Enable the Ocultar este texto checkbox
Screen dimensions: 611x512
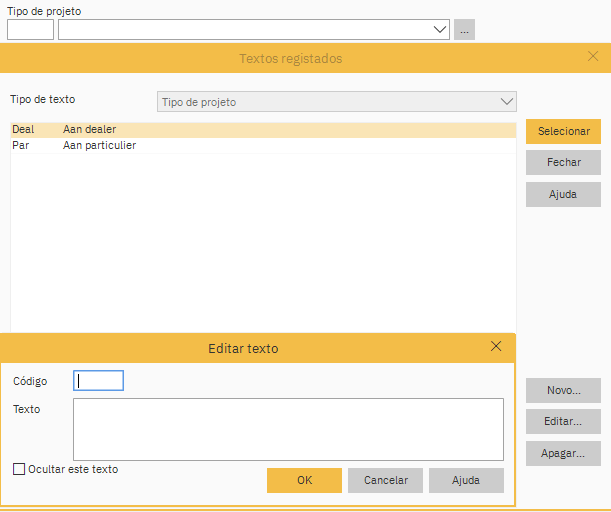coord(19,469)
